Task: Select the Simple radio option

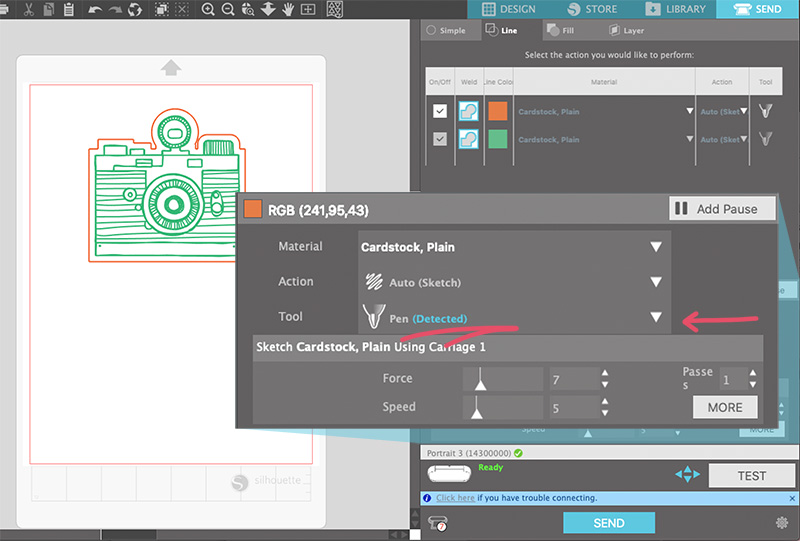Action: 431,30
